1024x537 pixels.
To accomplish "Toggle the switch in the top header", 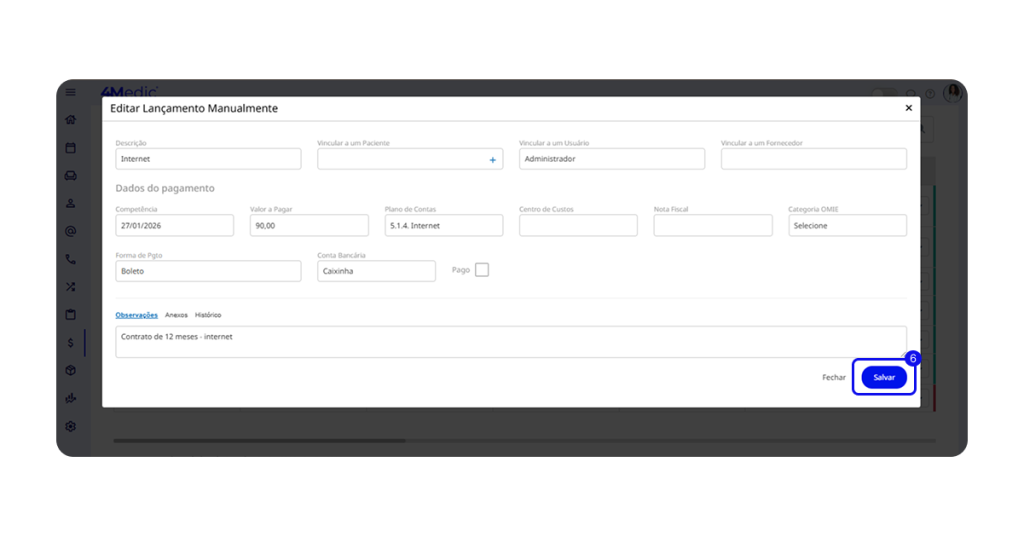I will click(884, 93).
